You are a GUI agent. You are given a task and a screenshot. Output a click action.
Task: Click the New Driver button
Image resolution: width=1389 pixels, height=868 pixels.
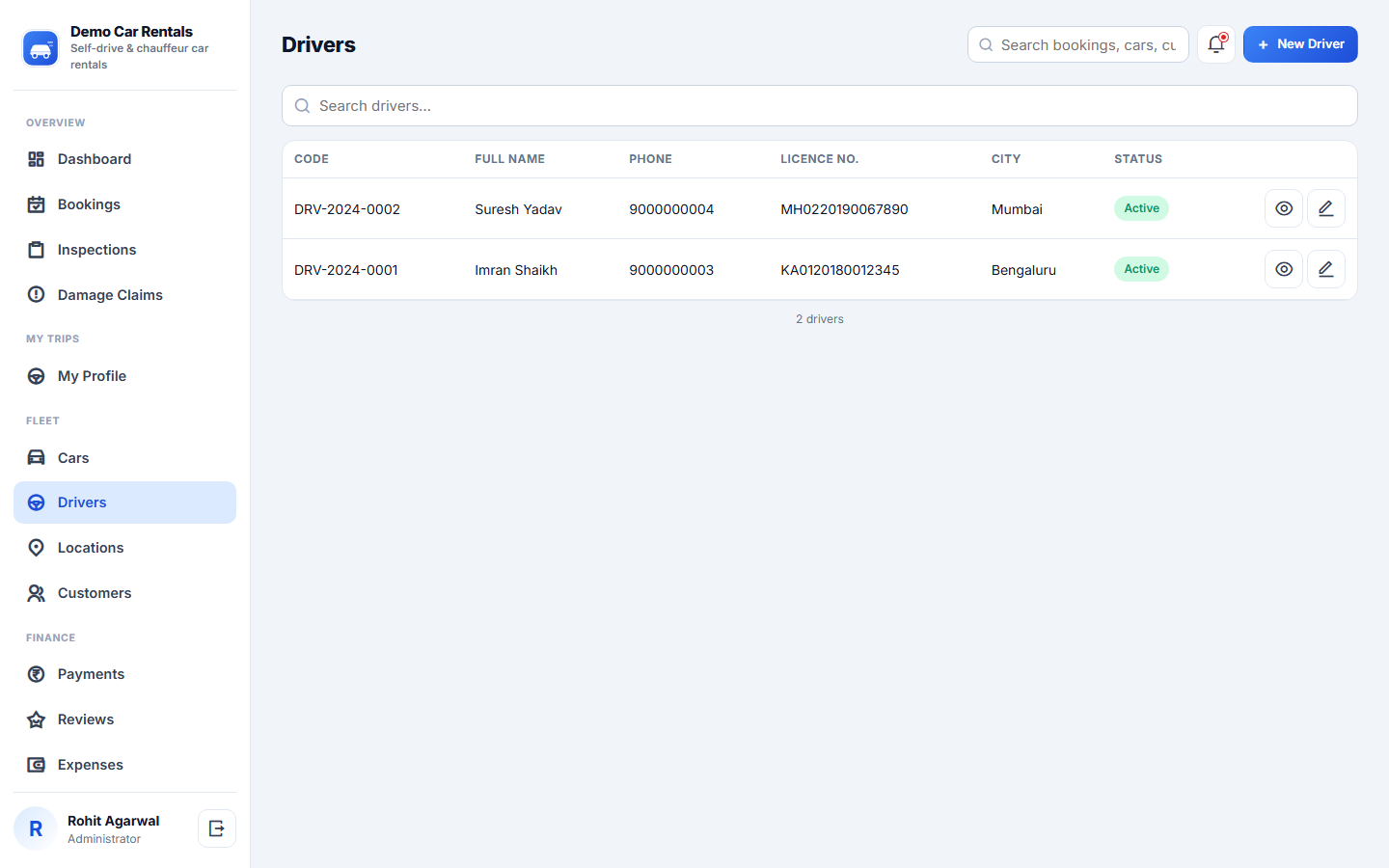[x=1300, y=44]
